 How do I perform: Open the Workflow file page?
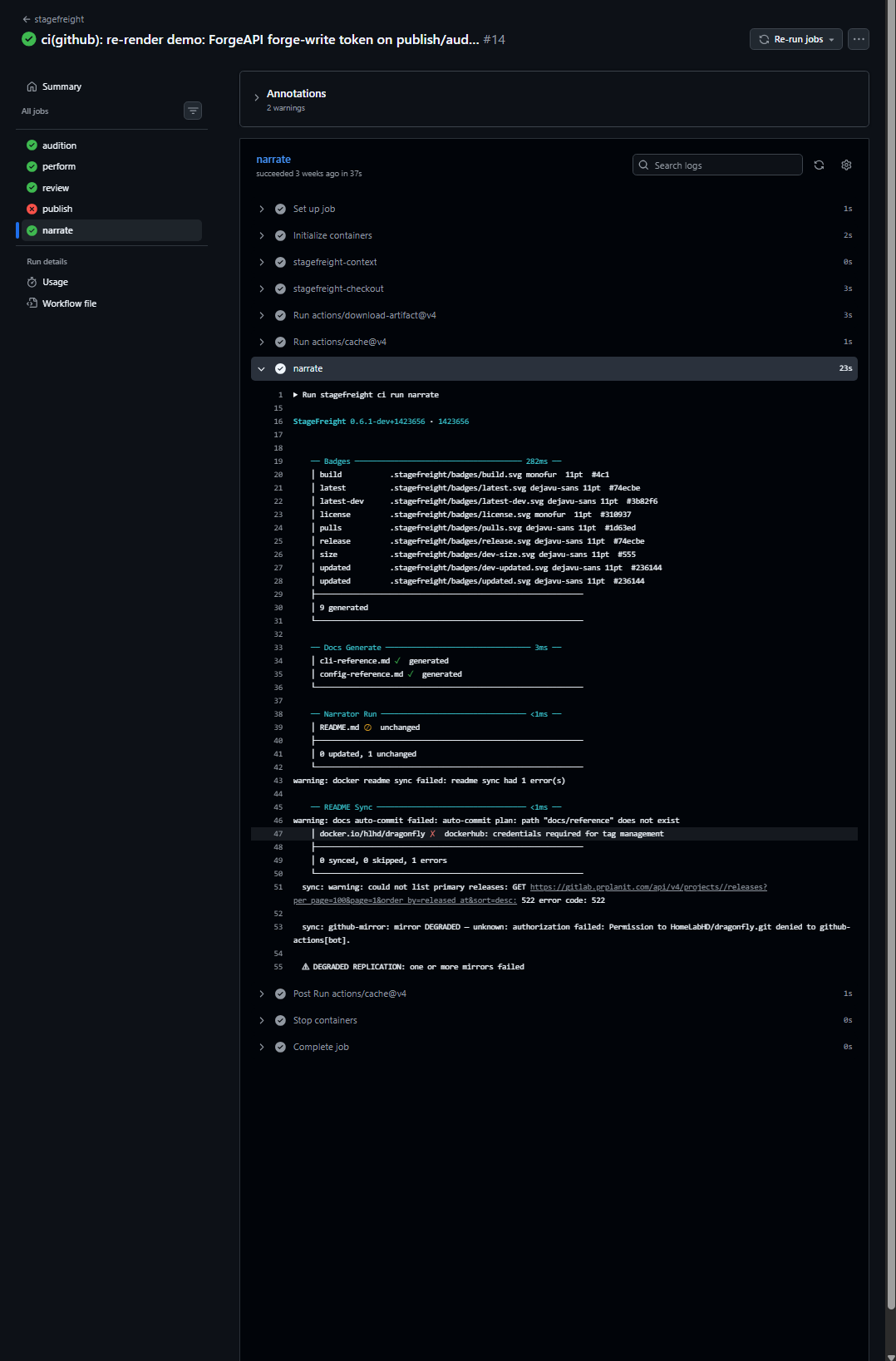[69, 303]
